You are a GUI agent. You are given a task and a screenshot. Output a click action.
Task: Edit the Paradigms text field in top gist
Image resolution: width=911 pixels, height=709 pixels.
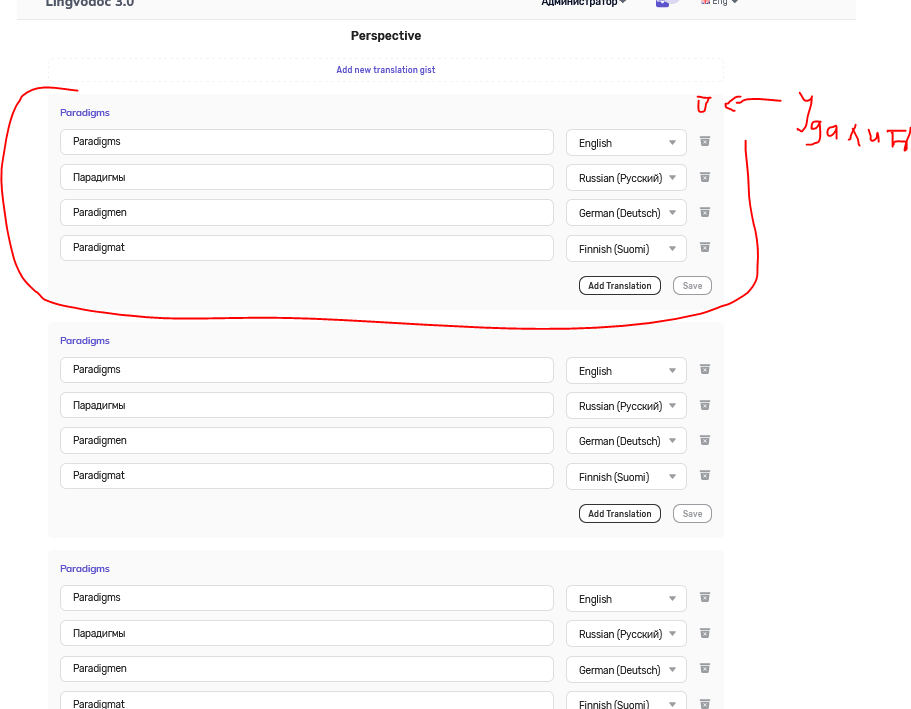(307, 142)
